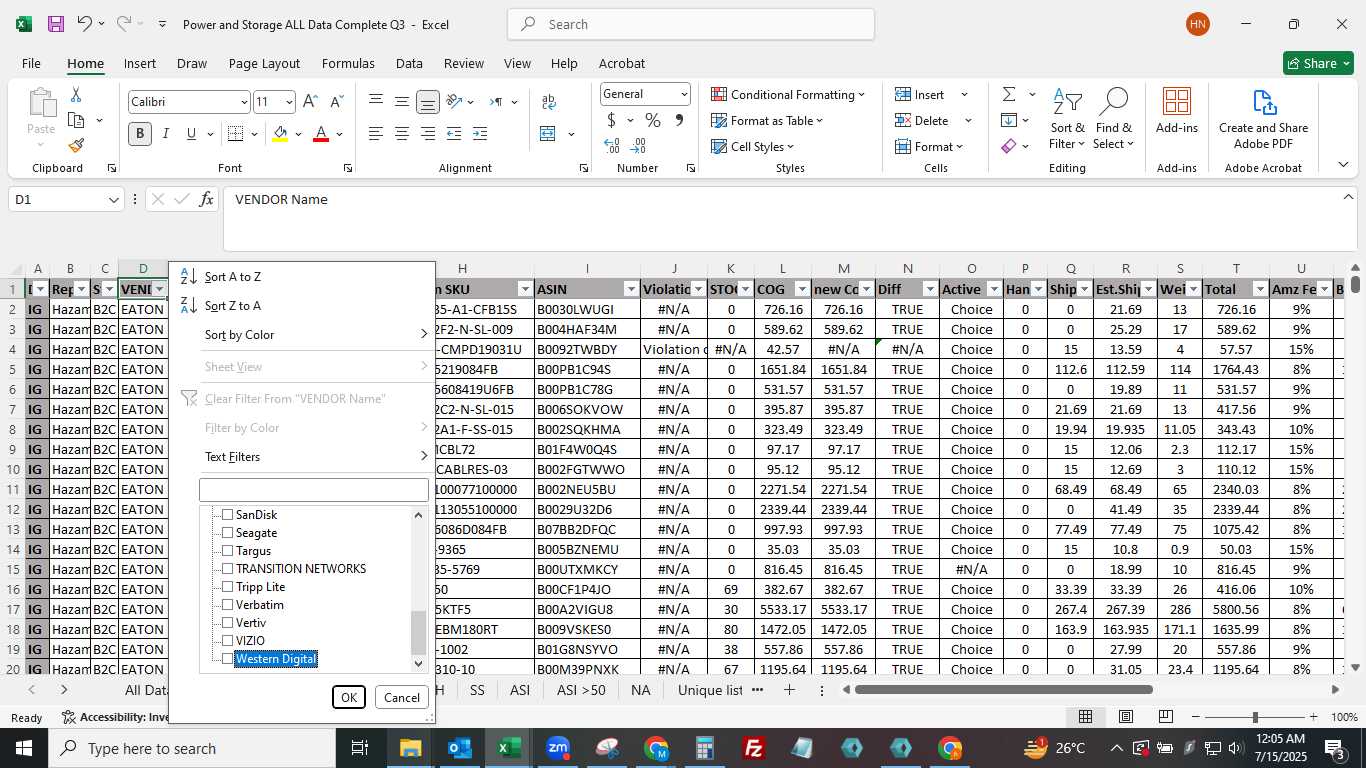The height and width of the screenshot is (768, 1366).
Task: Click the Save icon in title bar
Action: [x=55, y=24]
